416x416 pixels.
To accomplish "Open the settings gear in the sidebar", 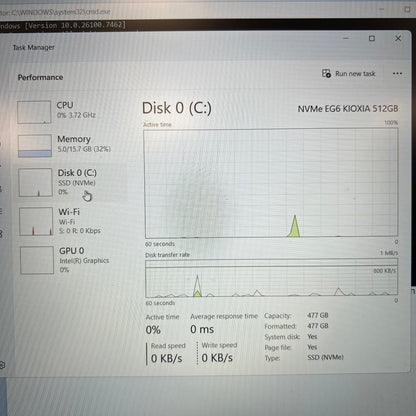I will coord(2,365).
